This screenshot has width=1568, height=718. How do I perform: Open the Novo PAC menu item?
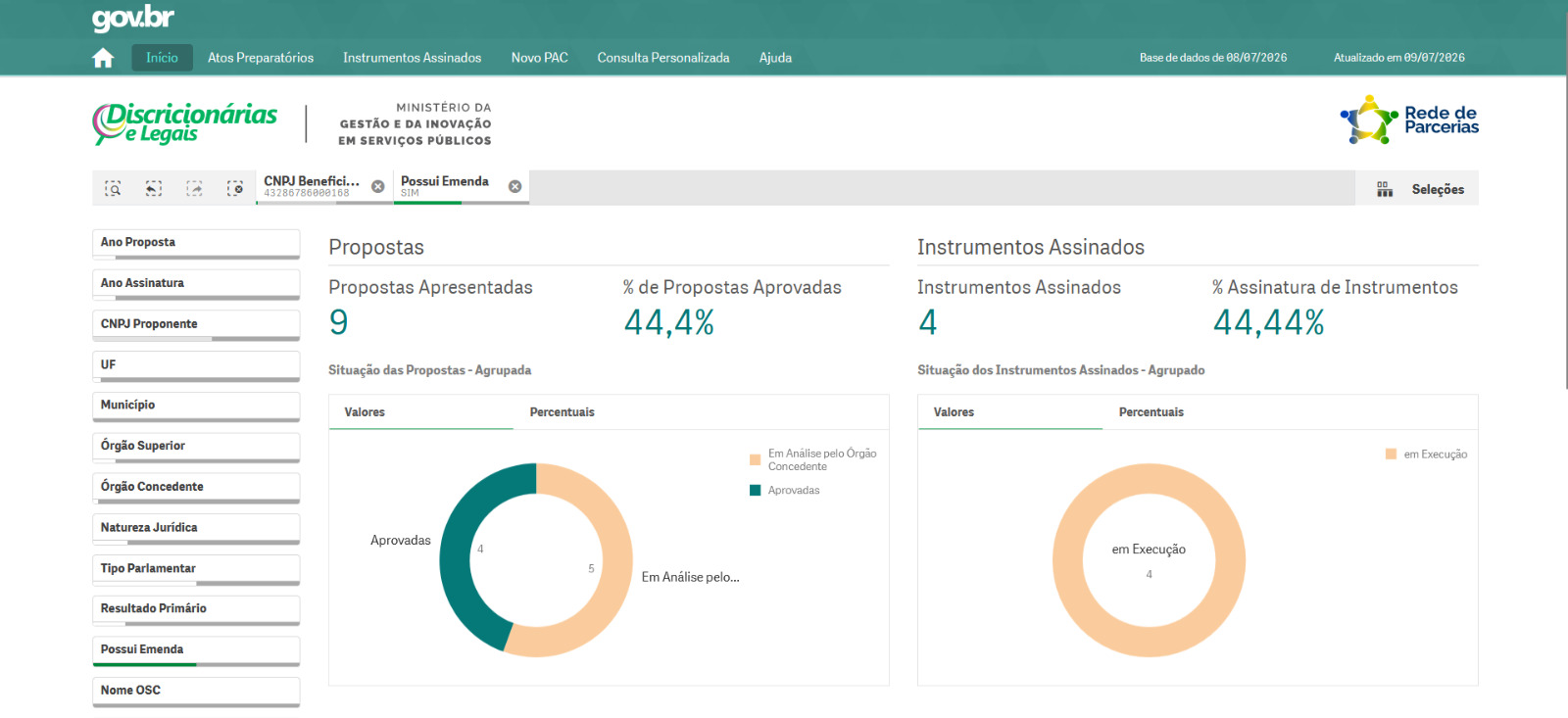(x=539, y=58)
